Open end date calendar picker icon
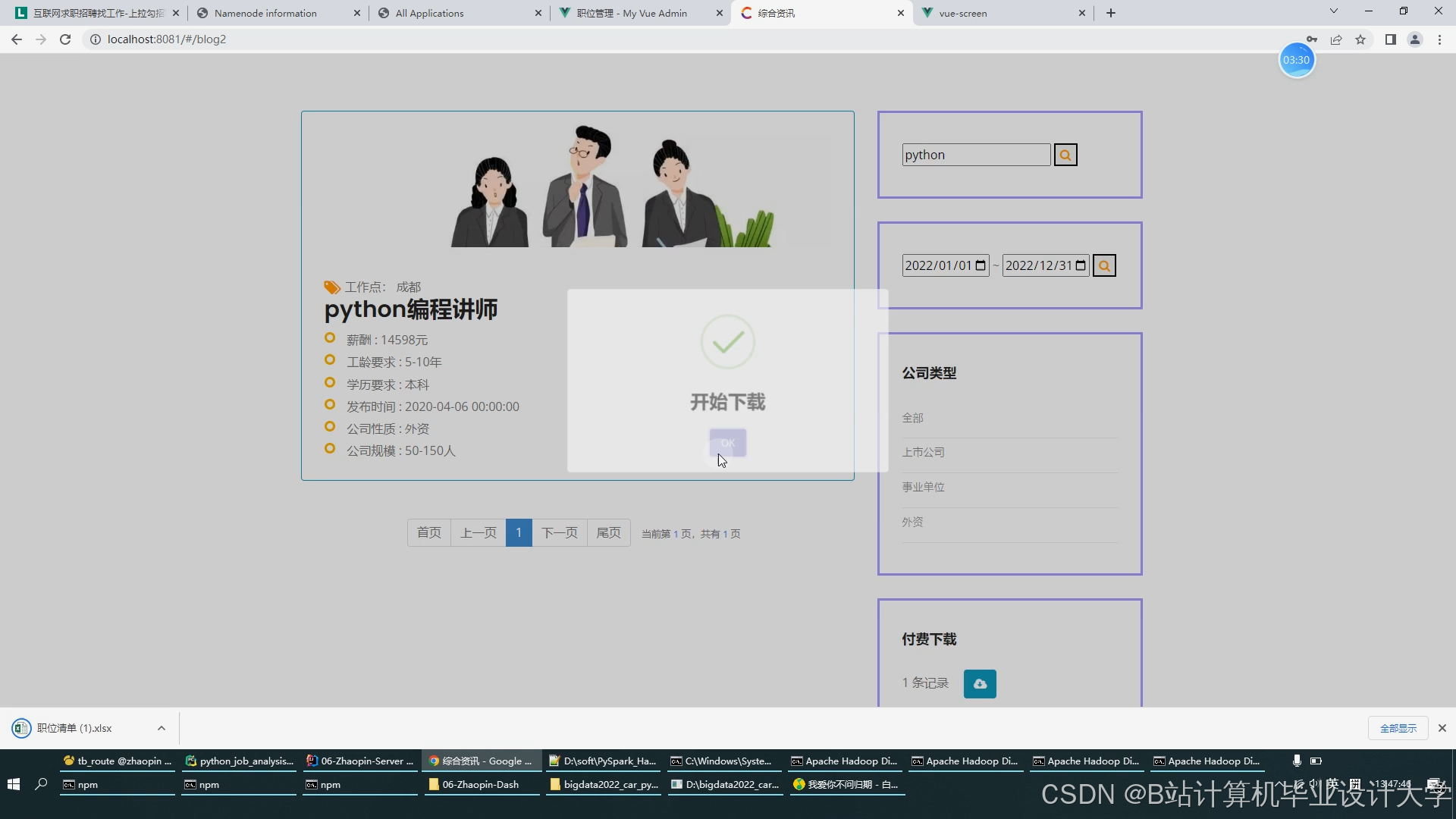Screen dimensions: 1456x819 pos(1081,265)
